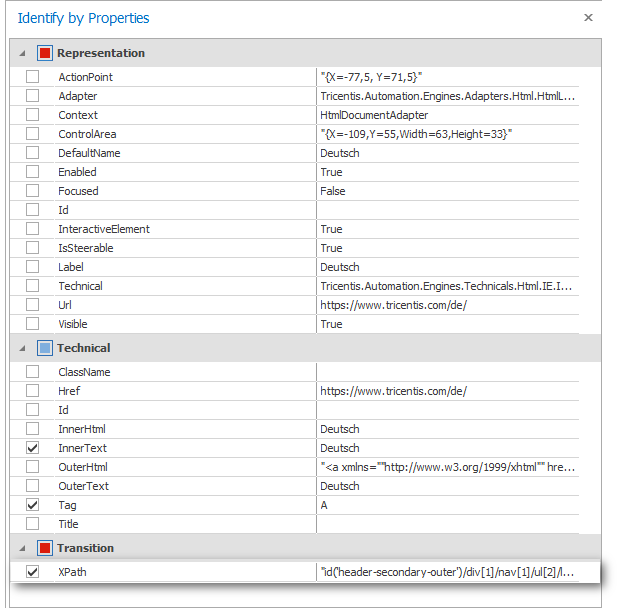
Task: Collapse the Transition section arrow
Action: [x=22, y=548]
